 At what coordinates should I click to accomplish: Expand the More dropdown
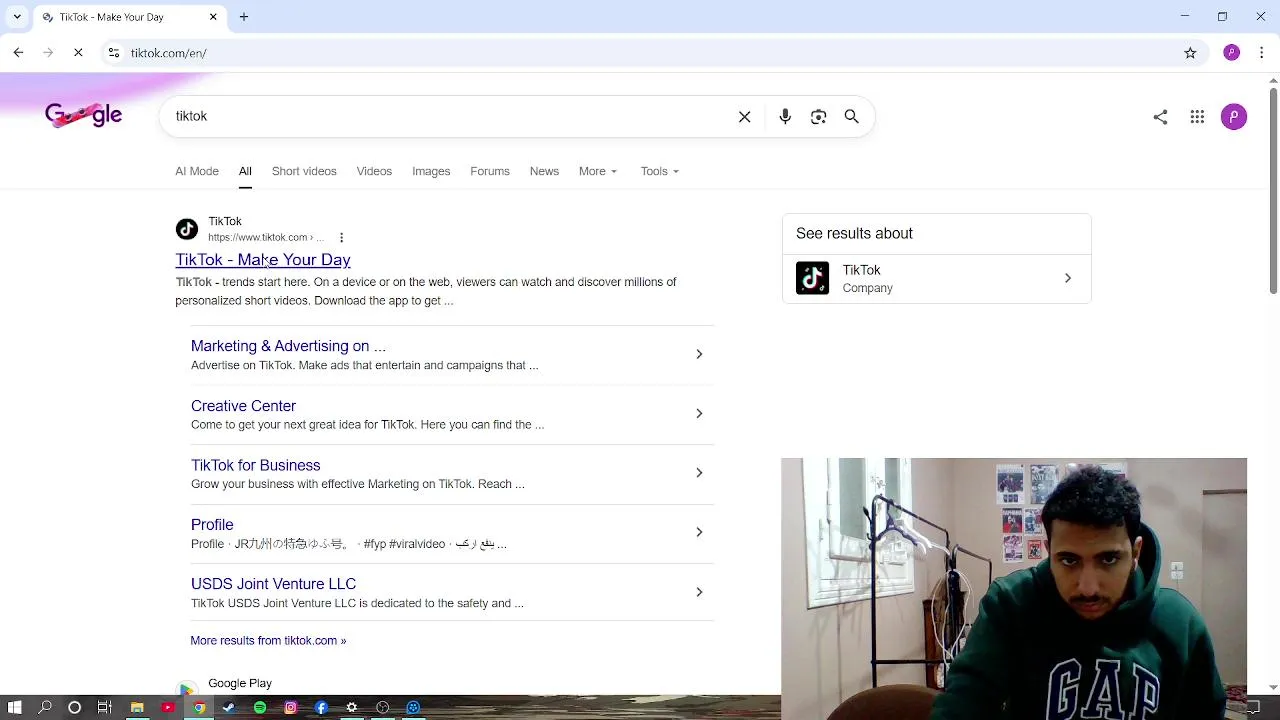598,171
